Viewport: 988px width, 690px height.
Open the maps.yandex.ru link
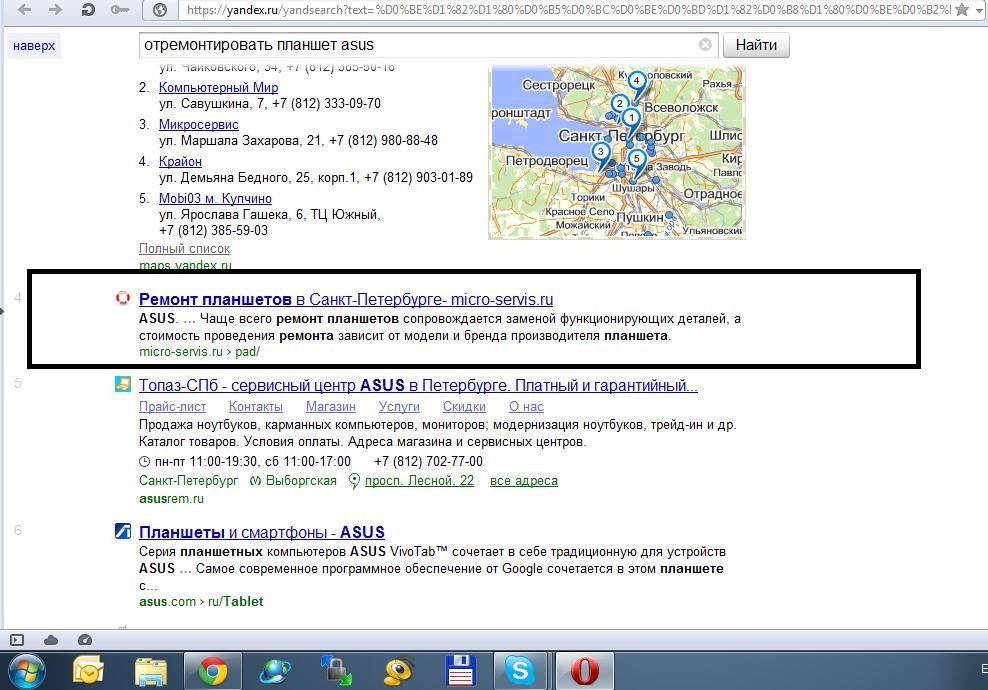tap(185, 265)
